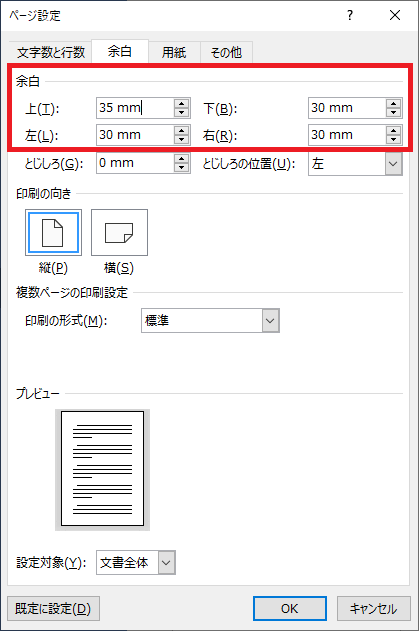The image size is (419, 631).
Task: Click the help question mark icon
Action: (350, 15)
